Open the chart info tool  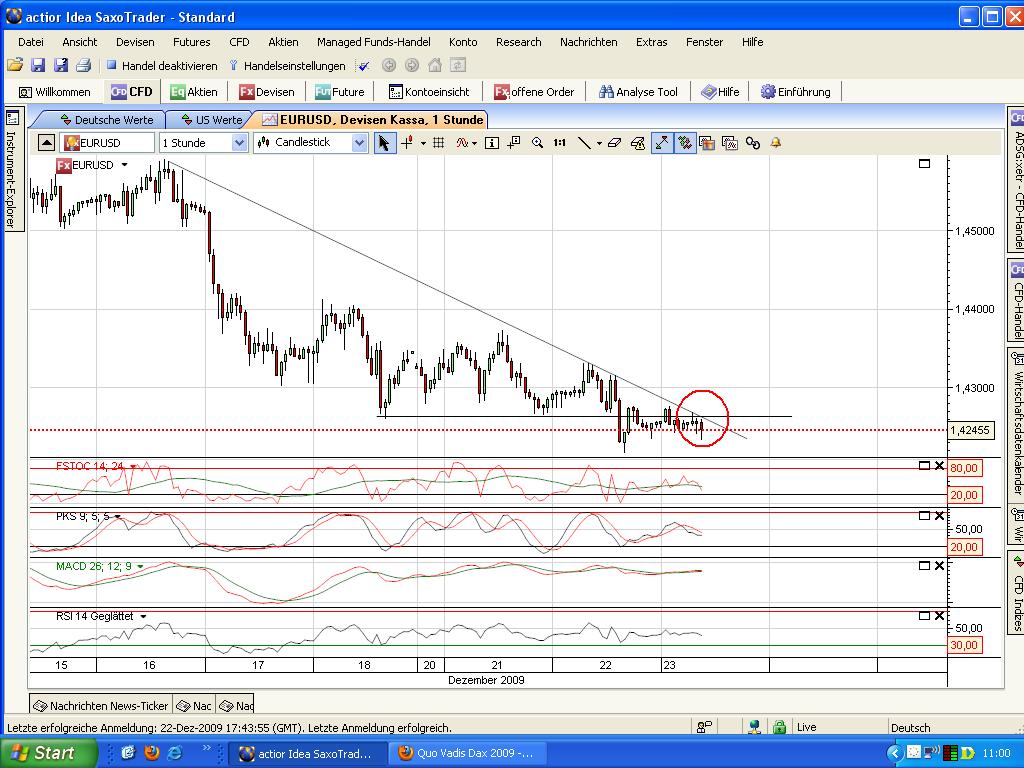[491, 143]
